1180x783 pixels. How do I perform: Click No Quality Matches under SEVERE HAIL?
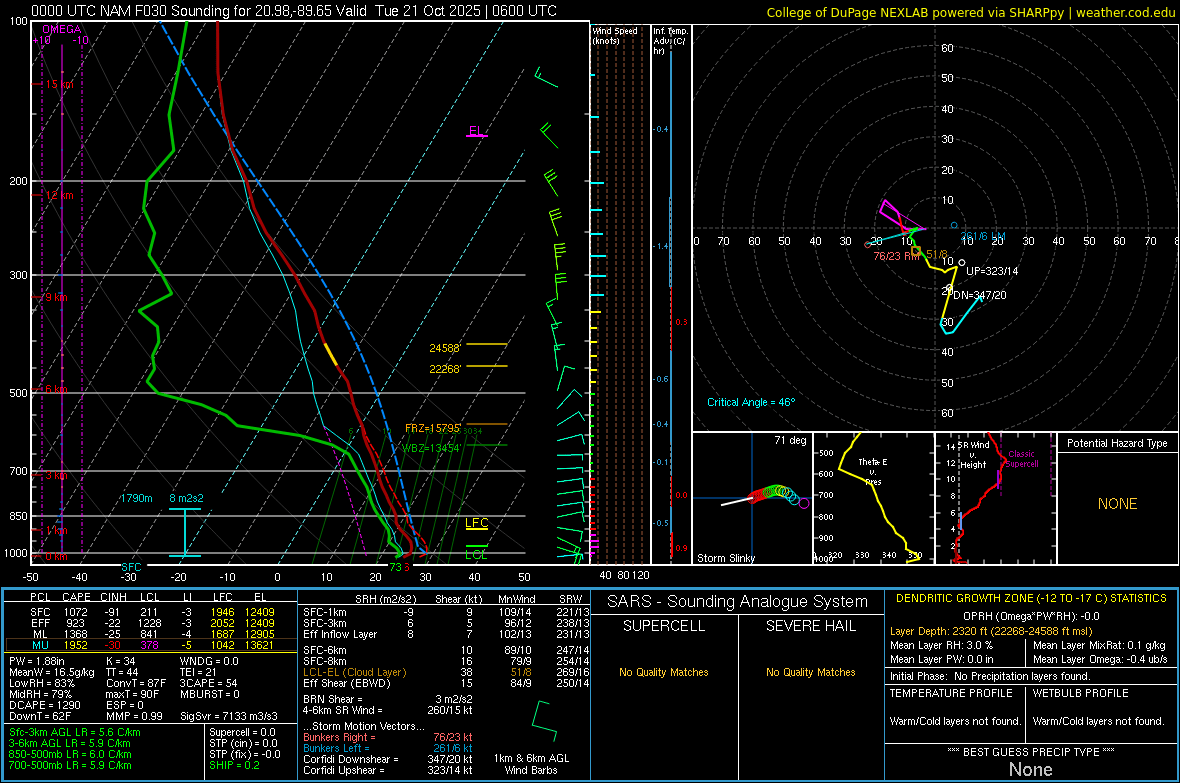click(810, 672)
